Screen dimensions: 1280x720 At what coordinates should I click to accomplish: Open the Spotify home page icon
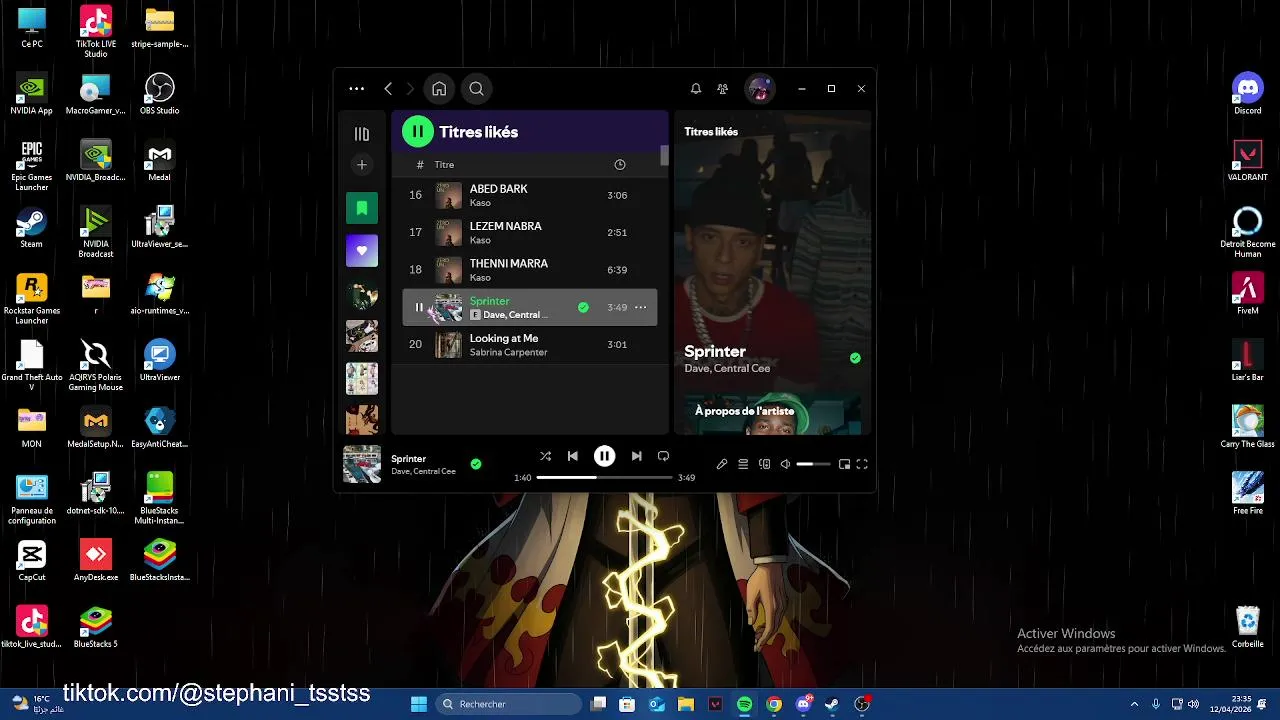tap(439, 89)
